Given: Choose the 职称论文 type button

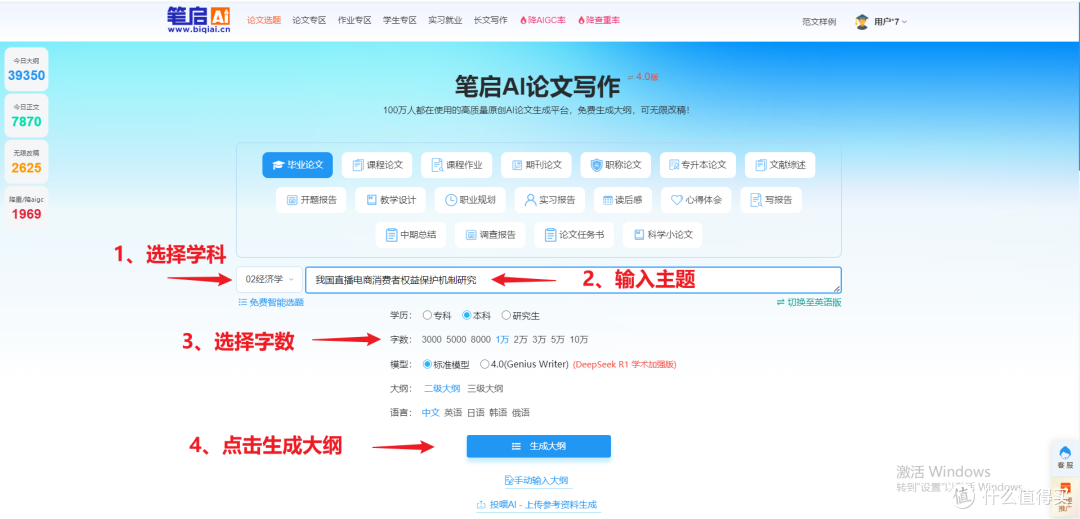Looking at the screenshot, I should (616, 165).
